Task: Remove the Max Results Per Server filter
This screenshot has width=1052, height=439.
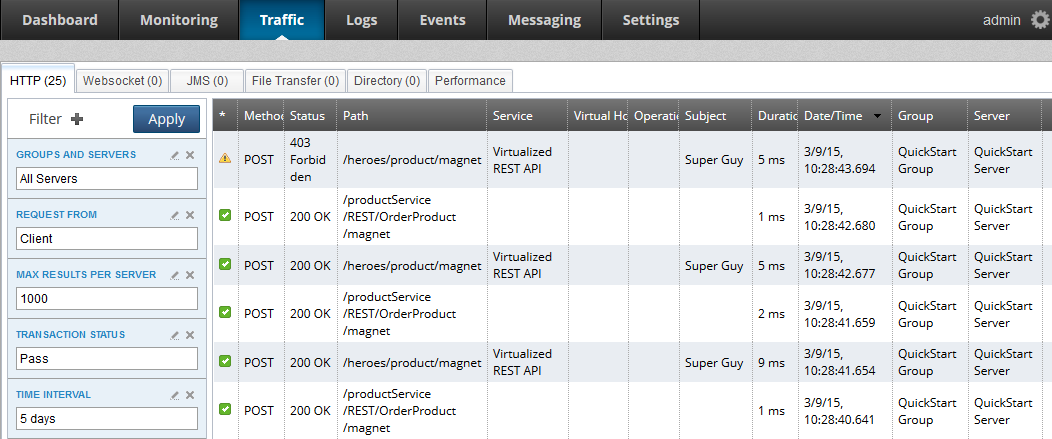Action: click(x=190, y=275)
